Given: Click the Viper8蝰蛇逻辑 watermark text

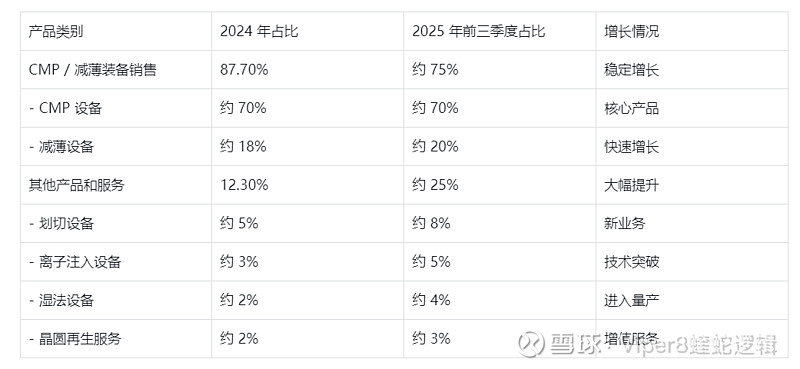Looking at the screenshot, I should coord(697,345).
